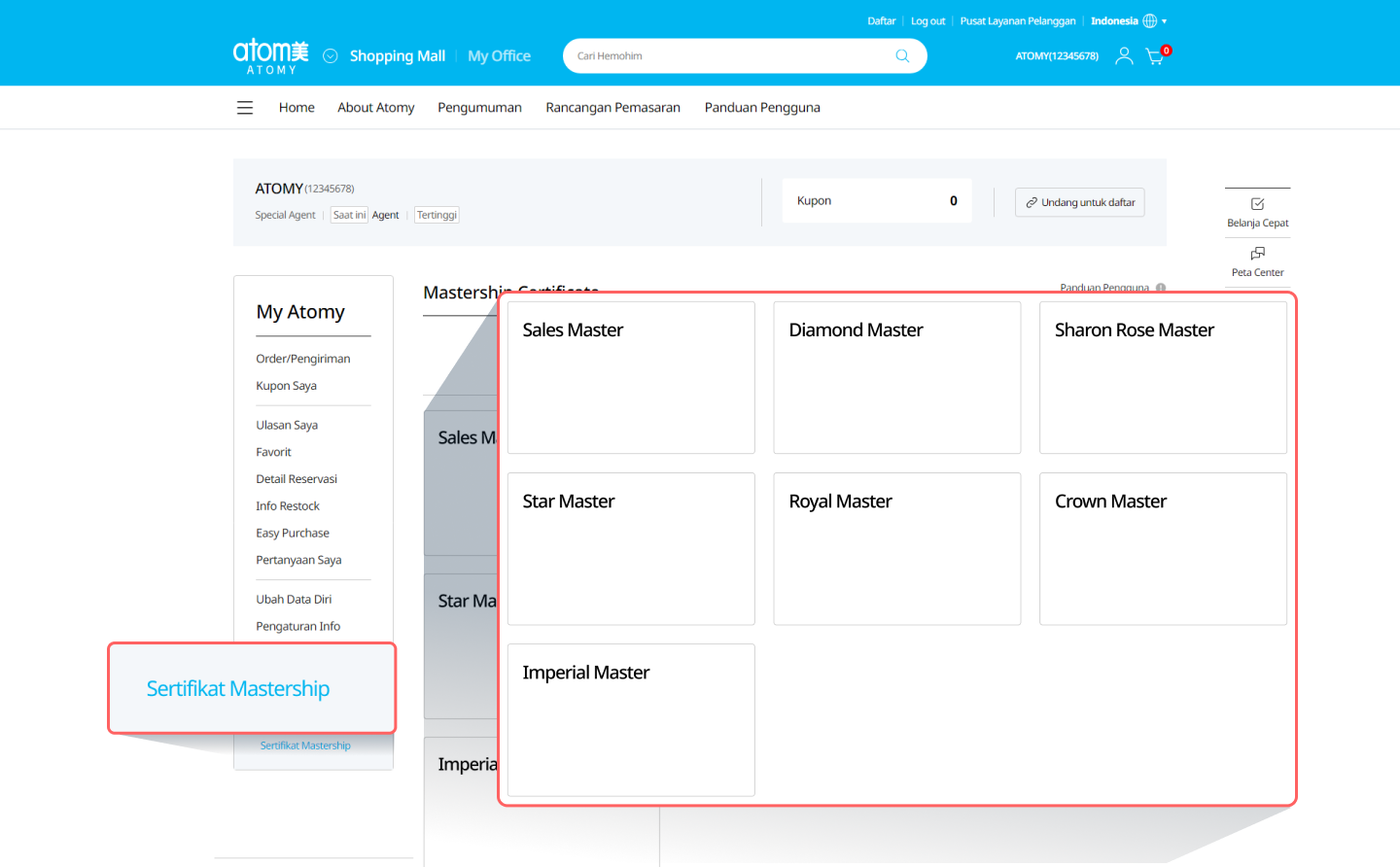Open the Pusat Layanan Pelanggan link
This screenshot has height=867, width=1400.
click(1017, 21)
